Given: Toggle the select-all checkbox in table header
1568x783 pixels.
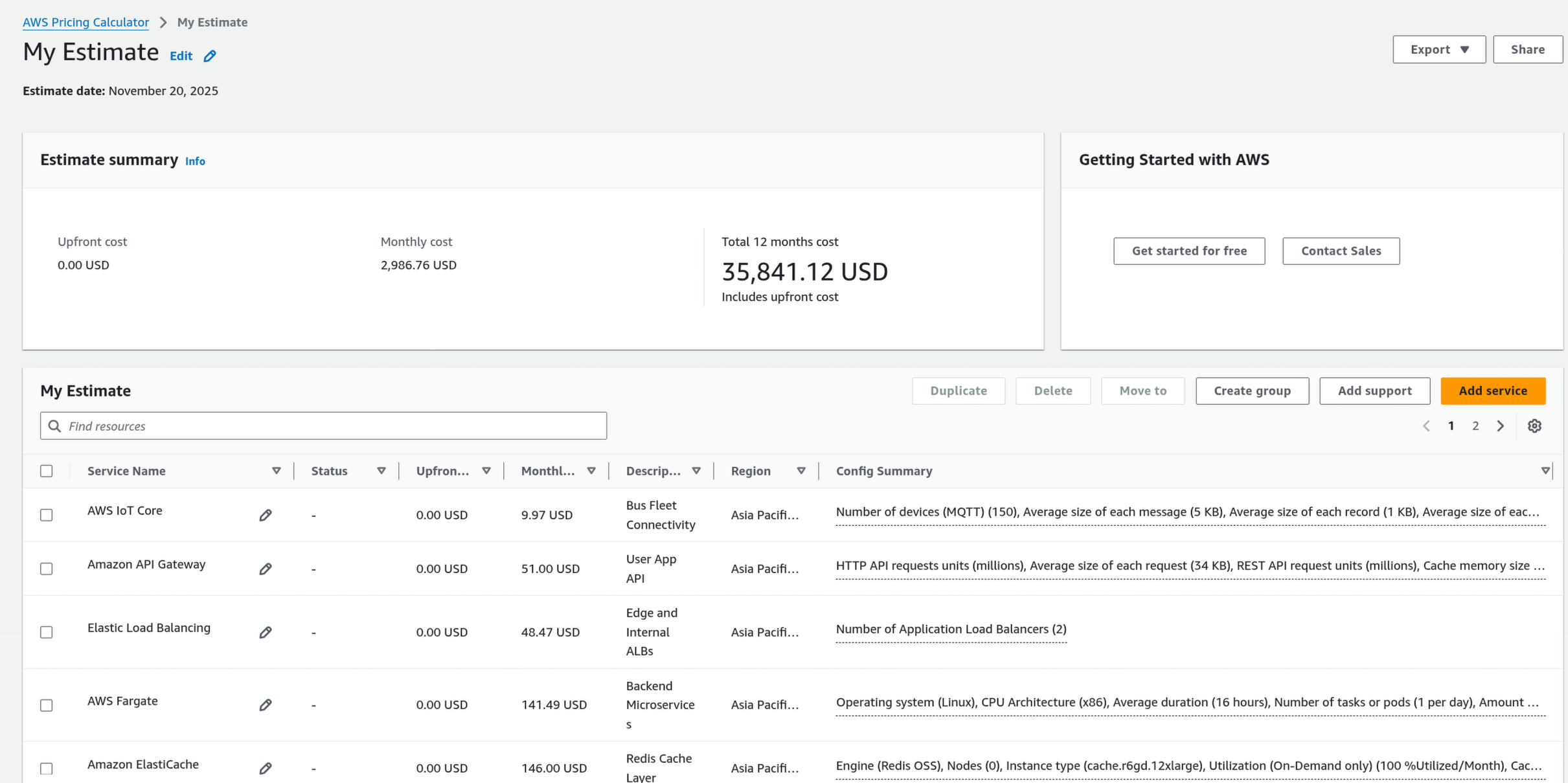Looking at the screenshot, I should pos(47,471).
